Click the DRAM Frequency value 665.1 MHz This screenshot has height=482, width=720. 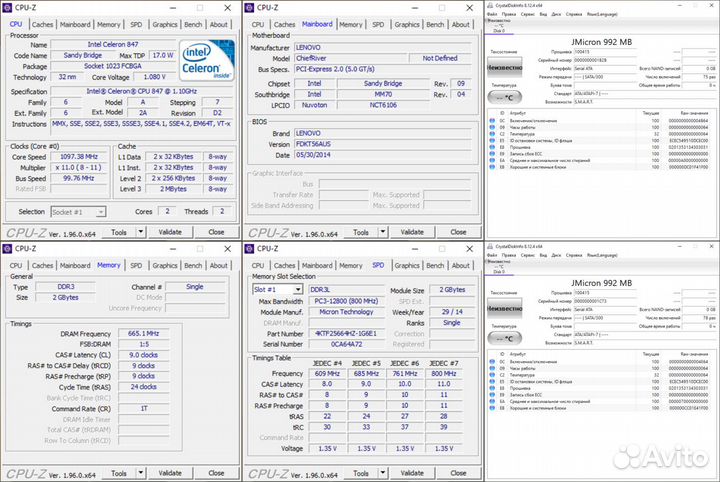144,333
